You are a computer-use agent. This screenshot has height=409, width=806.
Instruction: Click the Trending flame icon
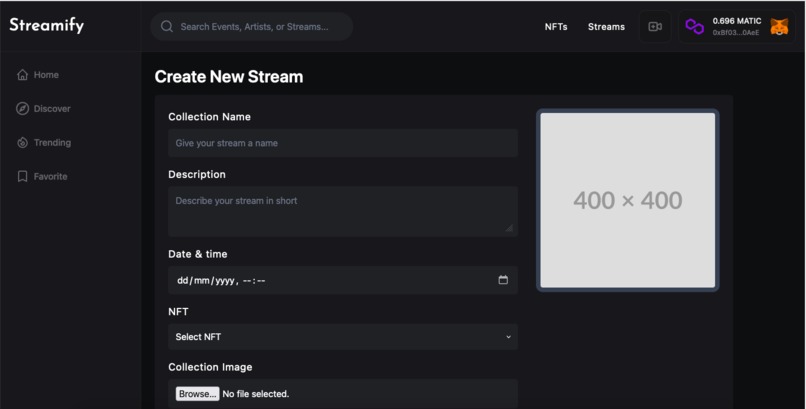tap(23, 143)
